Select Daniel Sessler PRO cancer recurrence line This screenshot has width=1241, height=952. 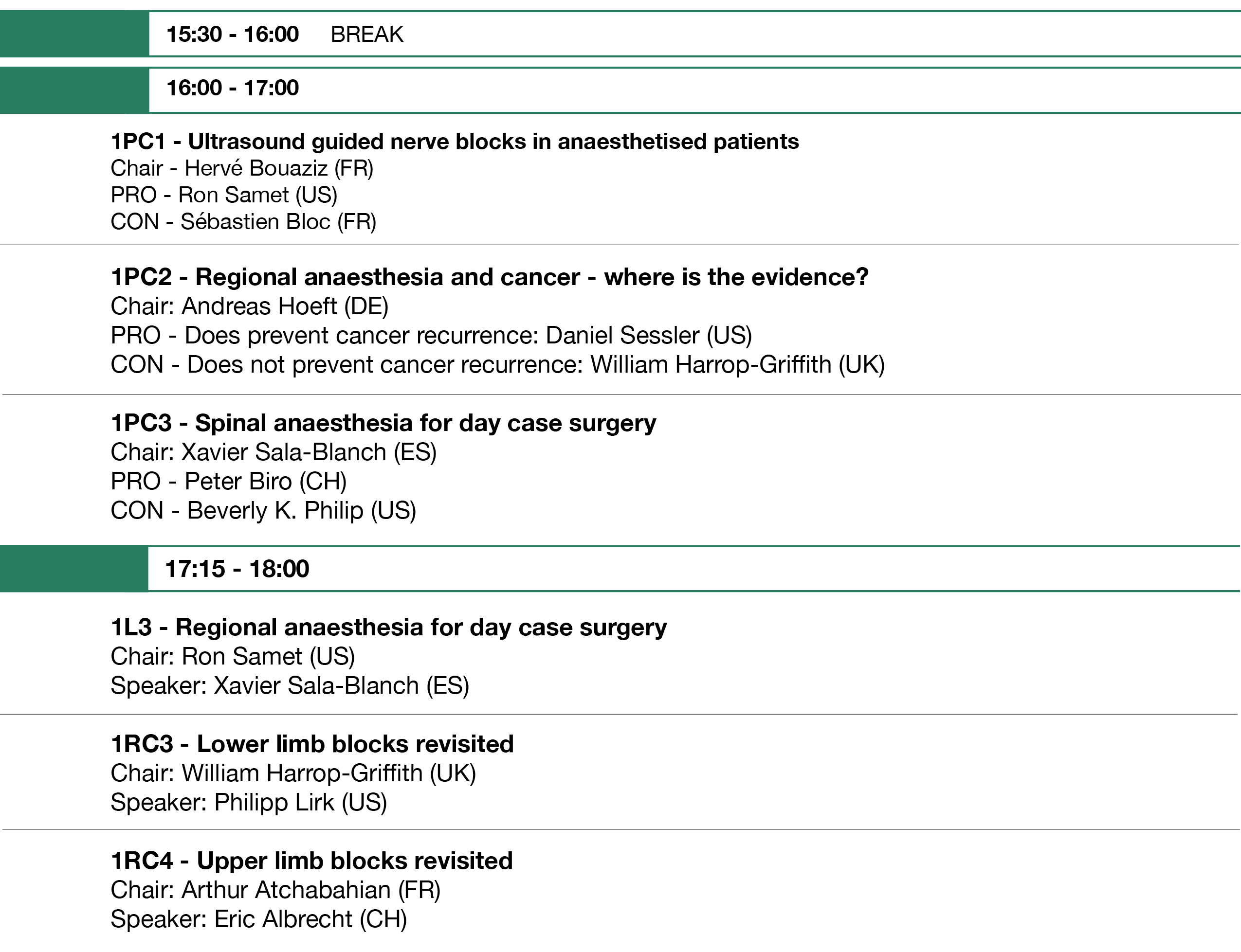tap(431, 336)
